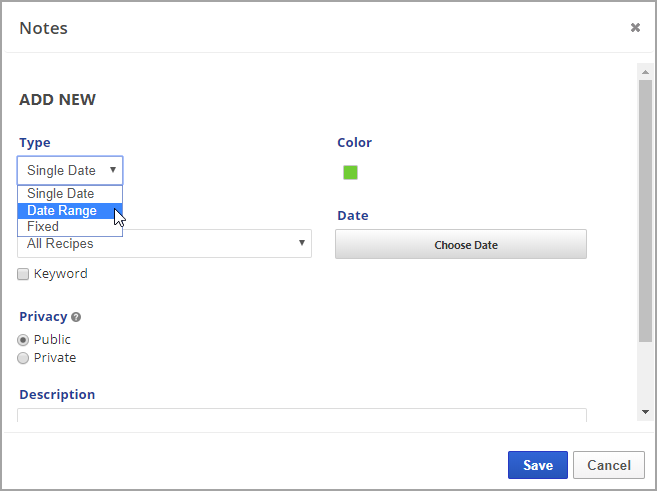Pick the Fixed option in list
Image resolution: width=657 pixels, height=491 pixels.
click(x=43, y=227)
